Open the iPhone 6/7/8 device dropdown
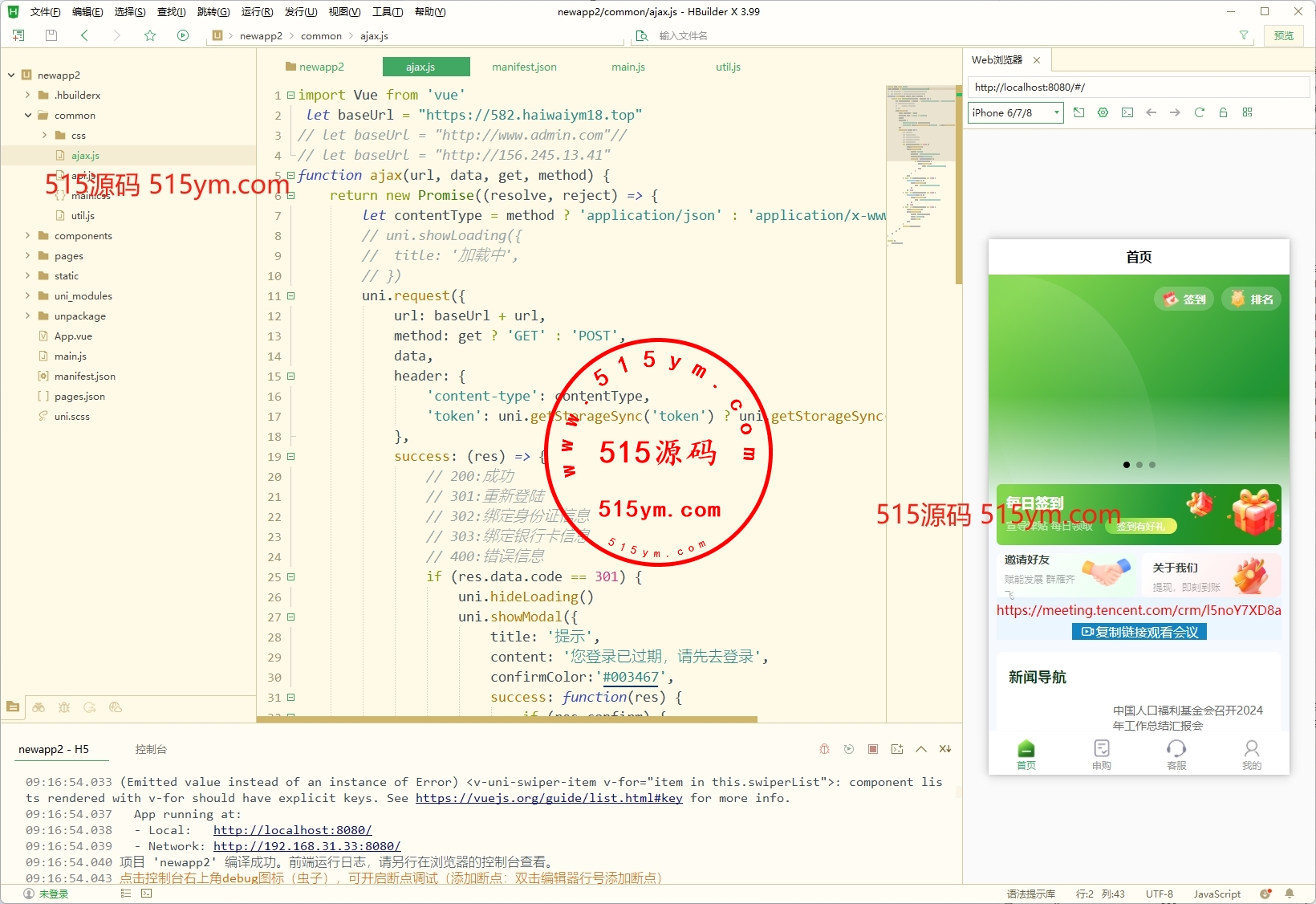Screen dimensions: 1316x904 (1015, 113)
